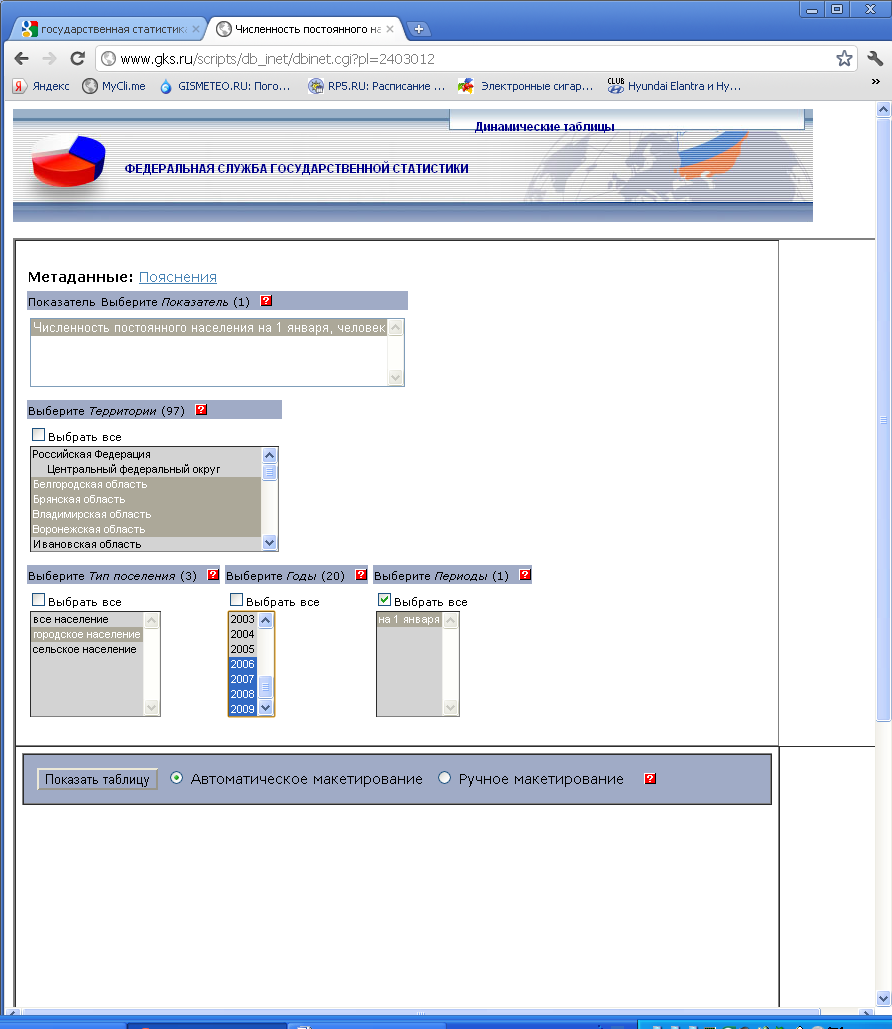Select year 2003 in list

243,620
